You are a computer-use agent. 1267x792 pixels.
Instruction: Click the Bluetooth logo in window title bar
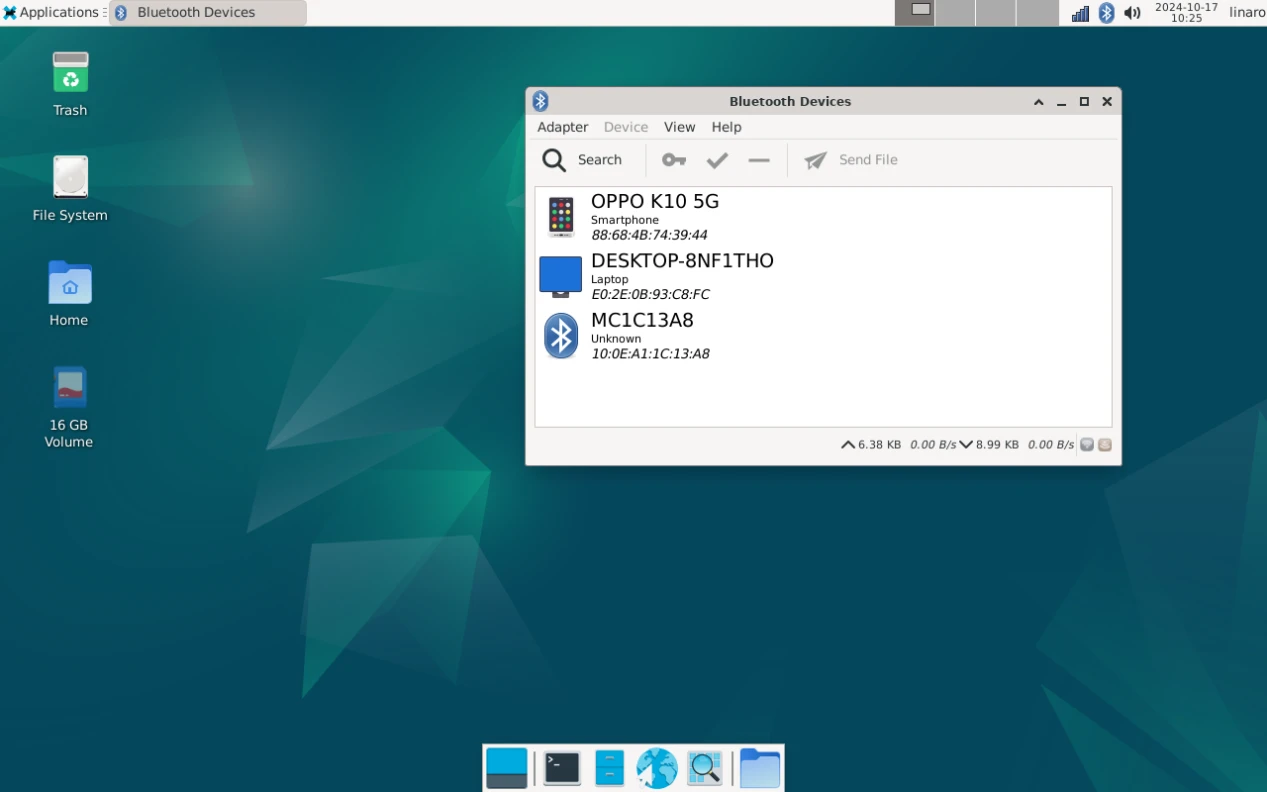click(541, 101)
